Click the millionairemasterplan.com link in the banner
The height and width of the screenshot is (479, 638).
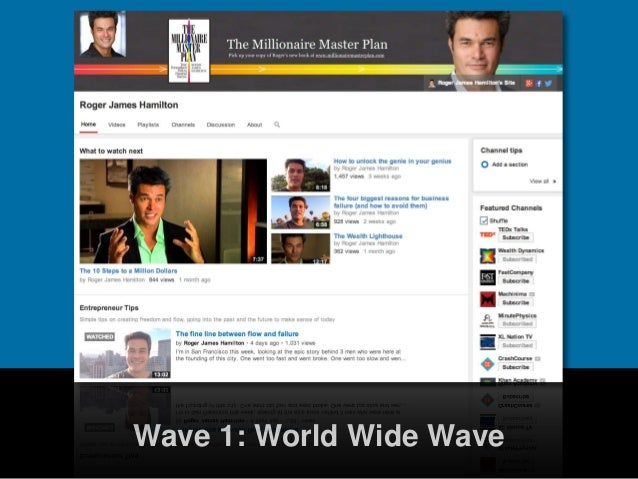click(x=350, y=55)
